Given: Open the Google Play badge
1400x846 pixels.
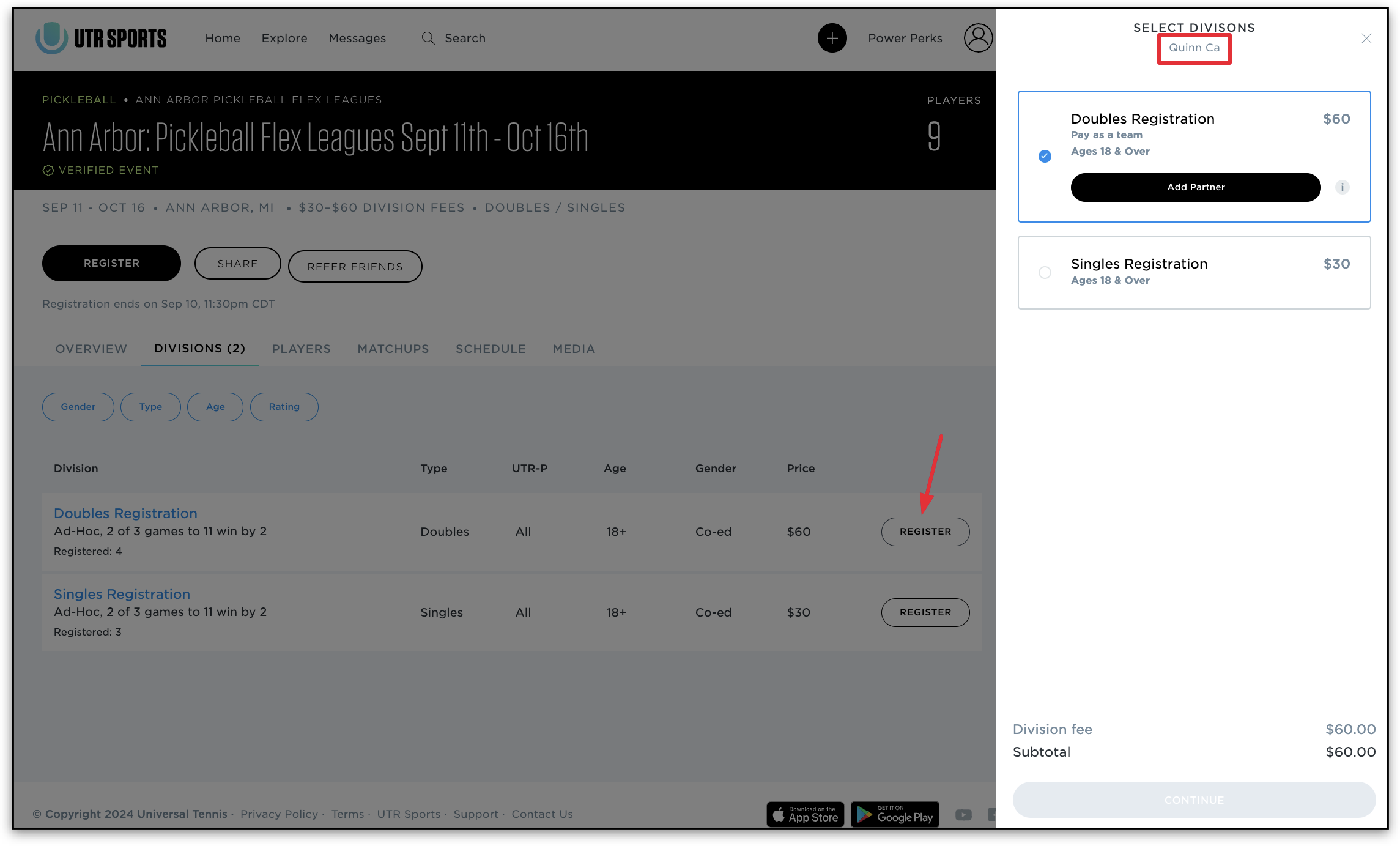Looking at the screenshot, I should (x=894, y=814).
